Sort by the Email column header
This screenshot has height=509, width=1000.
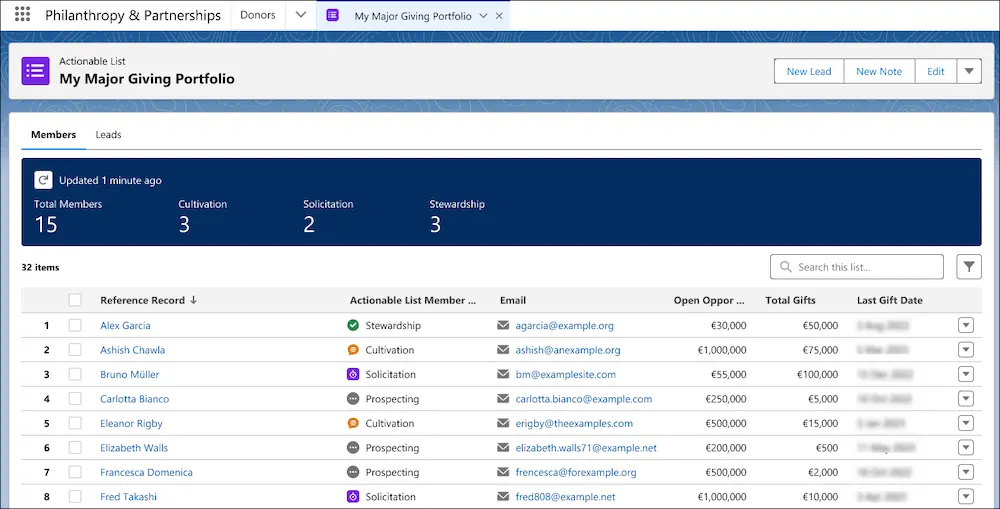pos(513,300)
